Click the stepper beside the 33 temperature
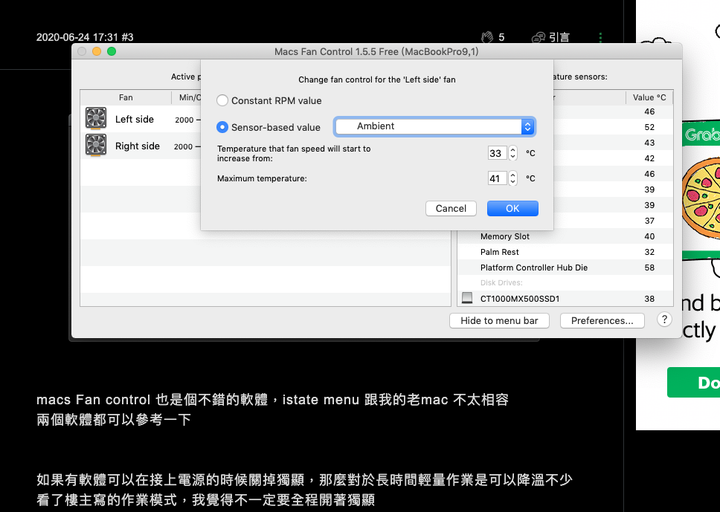Screen dimensions: 720x512 coord(512,153)
